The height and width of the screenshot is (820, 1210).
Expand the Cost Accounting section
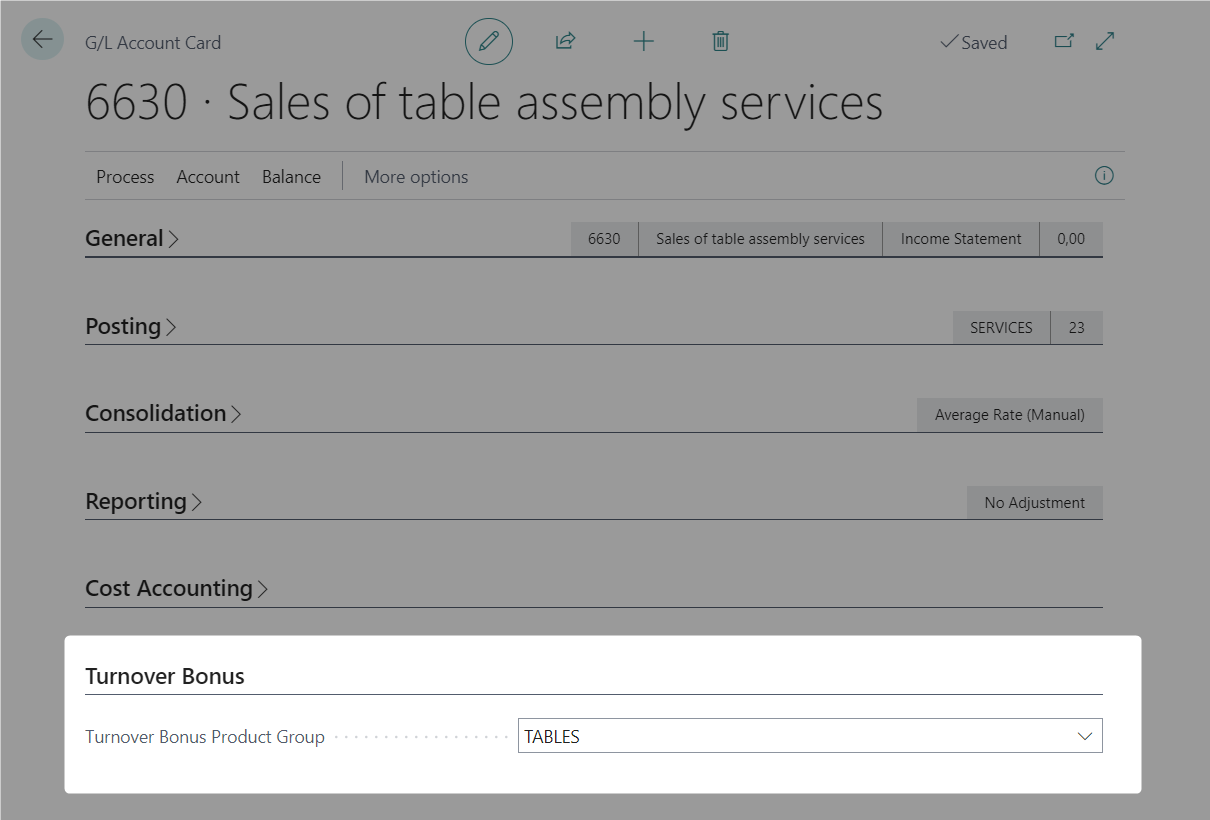point(176,589)
